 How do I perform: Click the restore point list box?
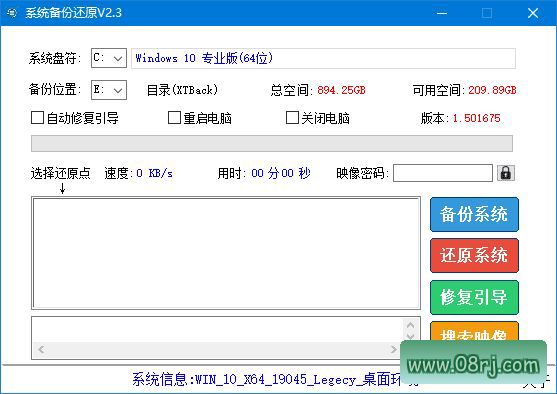226,253
